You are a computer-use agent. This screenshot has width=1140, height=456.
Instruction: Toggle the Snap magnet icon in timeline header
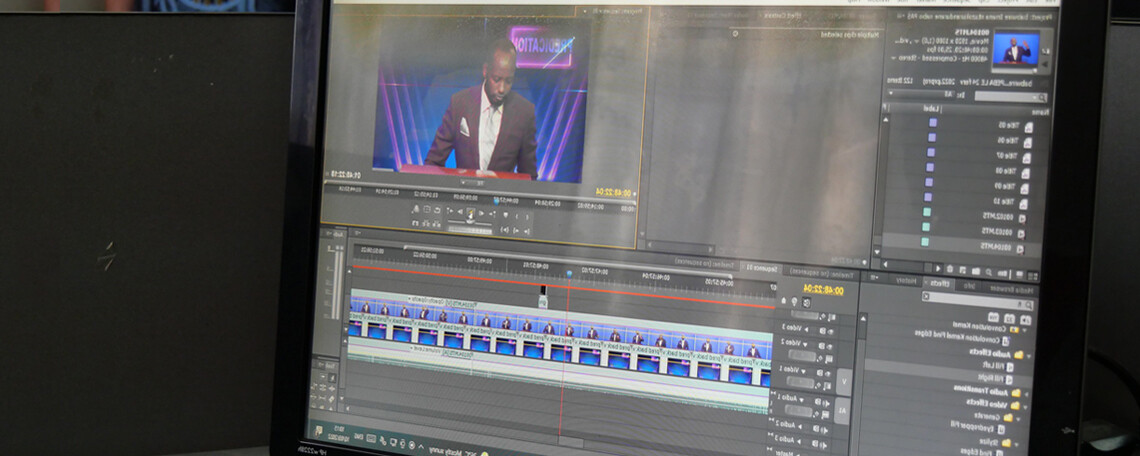tap(806, 303)
